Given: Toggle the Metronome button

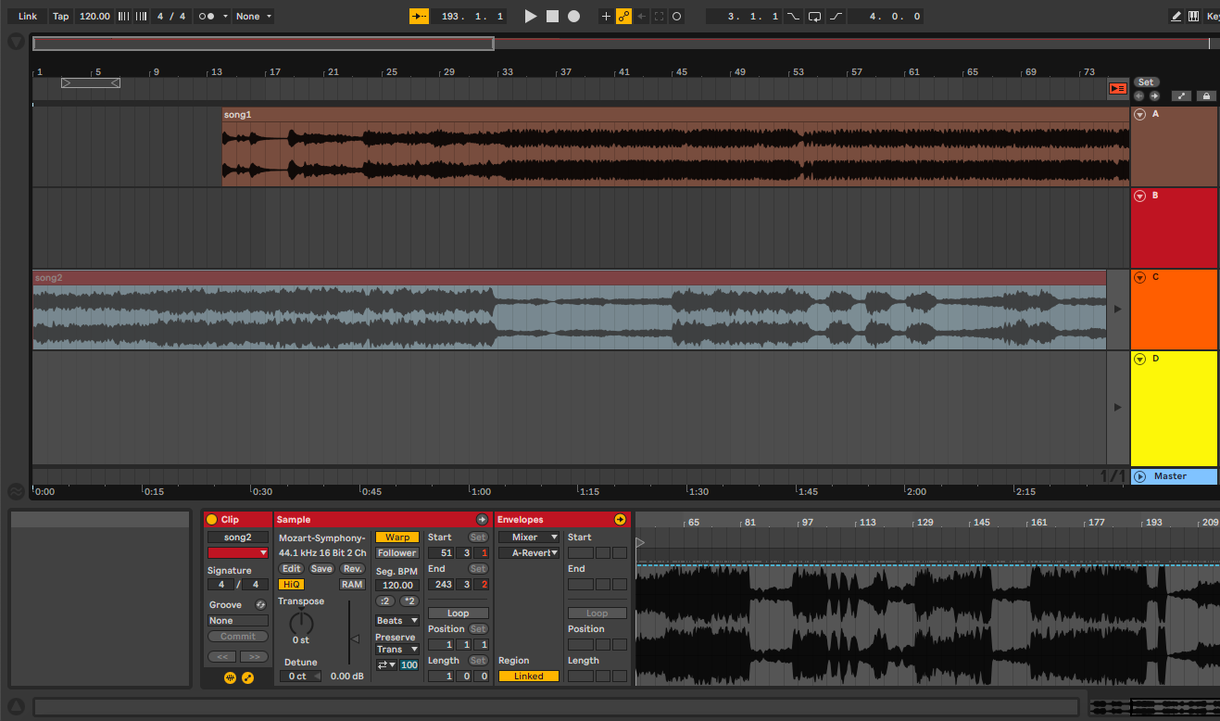Looking at the screenshot, I should coord(206,16).
